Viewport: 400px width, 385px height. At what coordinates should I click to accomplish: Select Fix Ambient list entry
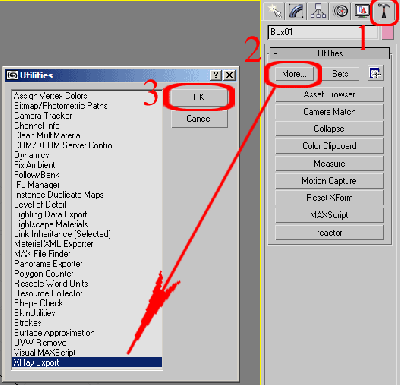pyautogui.click(x=87, y=165)
